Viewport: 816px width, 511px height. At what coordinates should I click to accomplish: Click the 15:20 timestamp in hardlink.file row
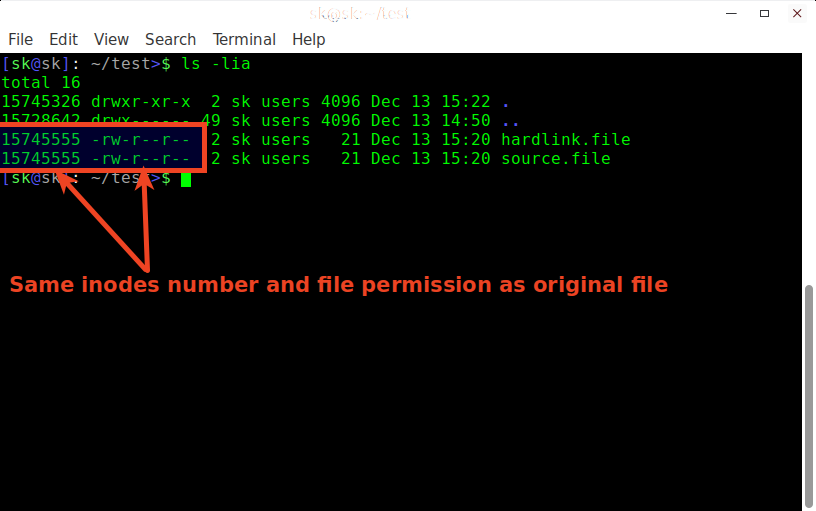coord(466,139)
